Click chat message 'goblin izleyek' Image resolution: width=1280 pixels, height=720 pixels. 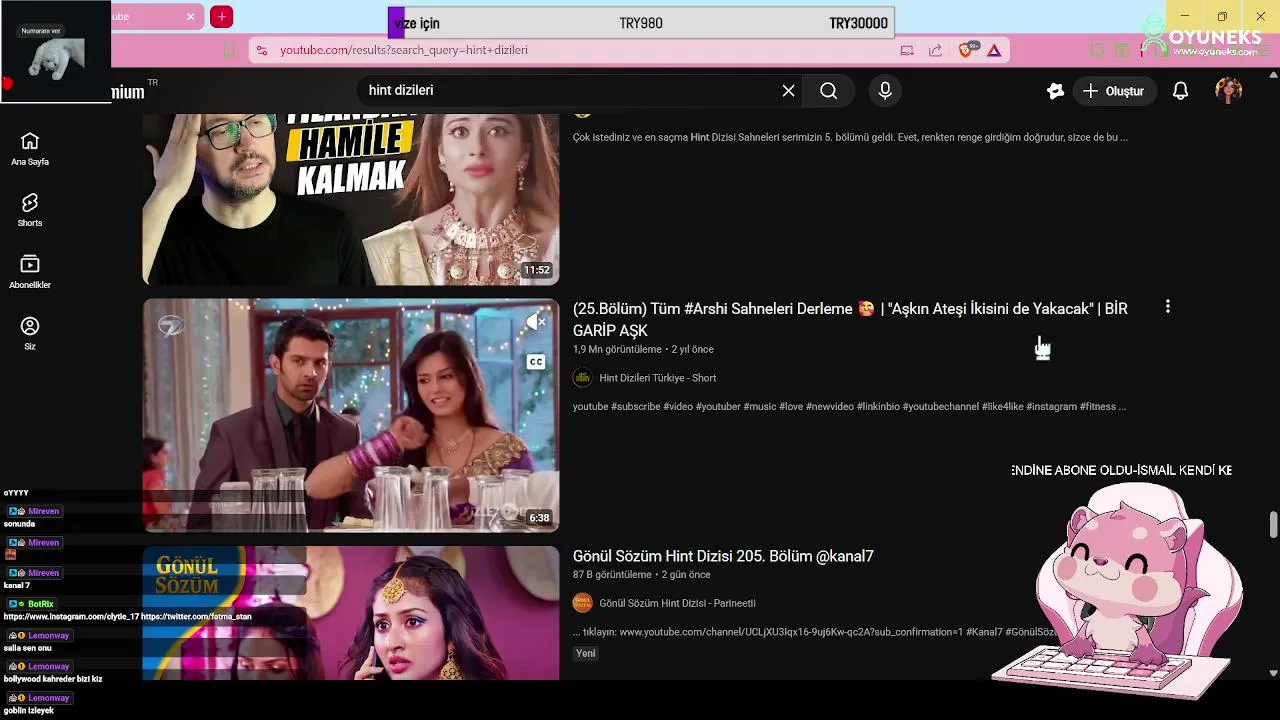29,710
